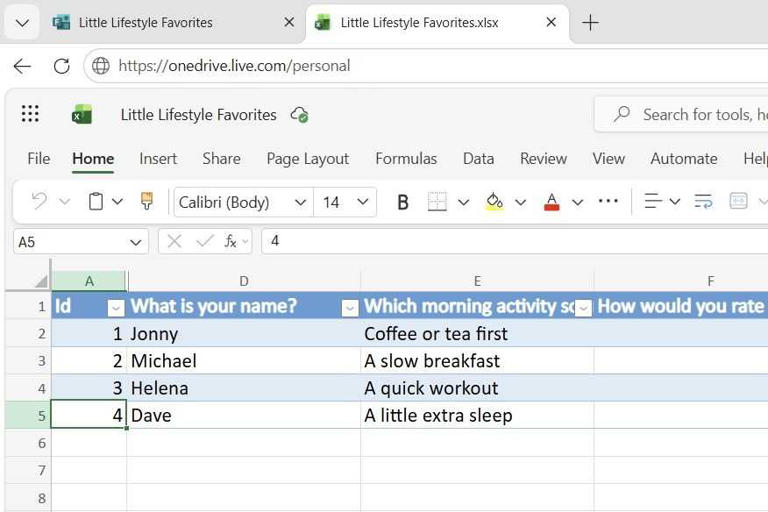Select the row 3 header
This screenshot has width=768, height=512.
[28, 361]
